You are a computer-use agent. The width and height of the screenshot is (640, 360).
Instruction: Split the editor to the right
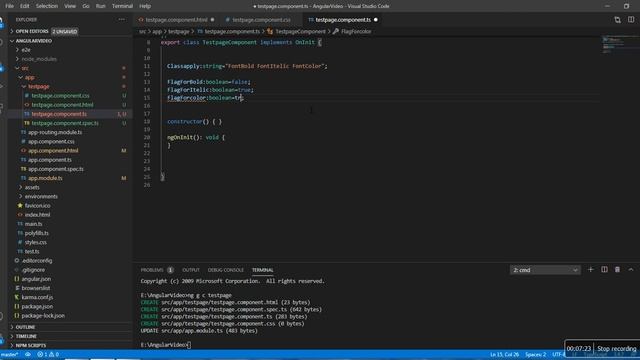(x=631, y=20)
